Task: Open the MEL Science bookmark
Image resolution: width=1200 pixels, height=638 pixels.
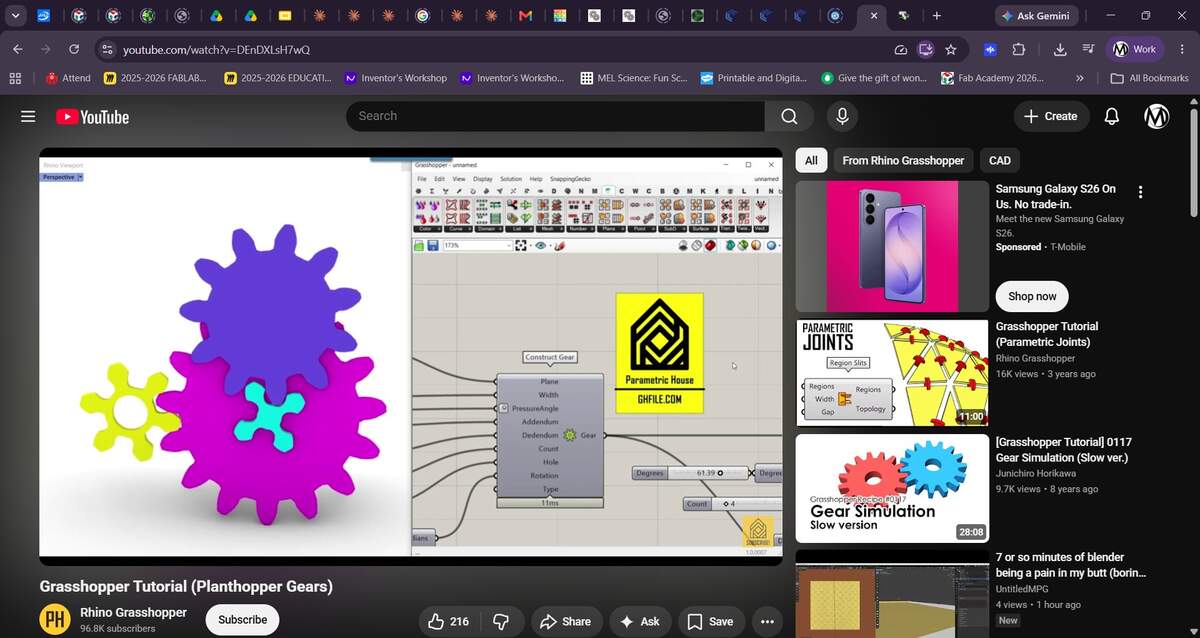Action: click(x=634, y=78)
